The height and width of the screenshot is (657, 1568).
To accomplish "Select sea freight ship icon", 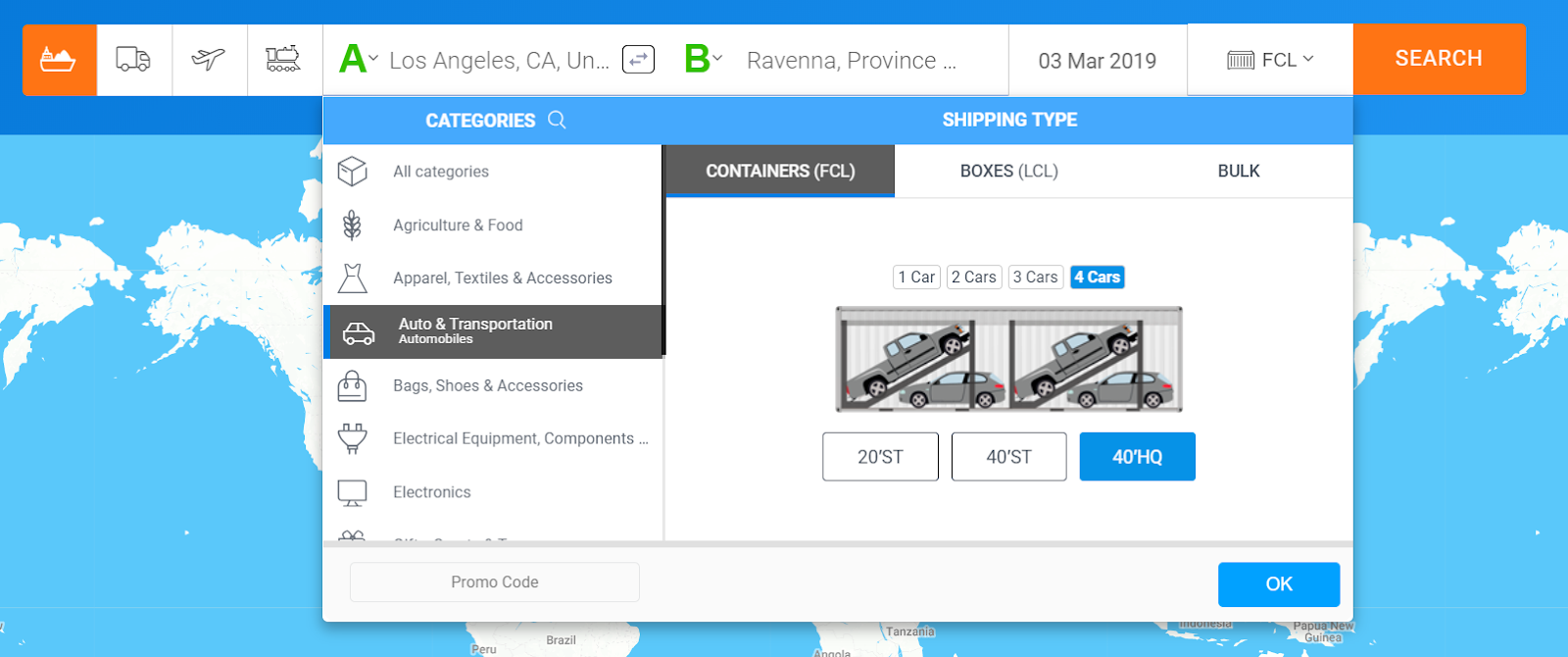I will click(x=59, y=60).
